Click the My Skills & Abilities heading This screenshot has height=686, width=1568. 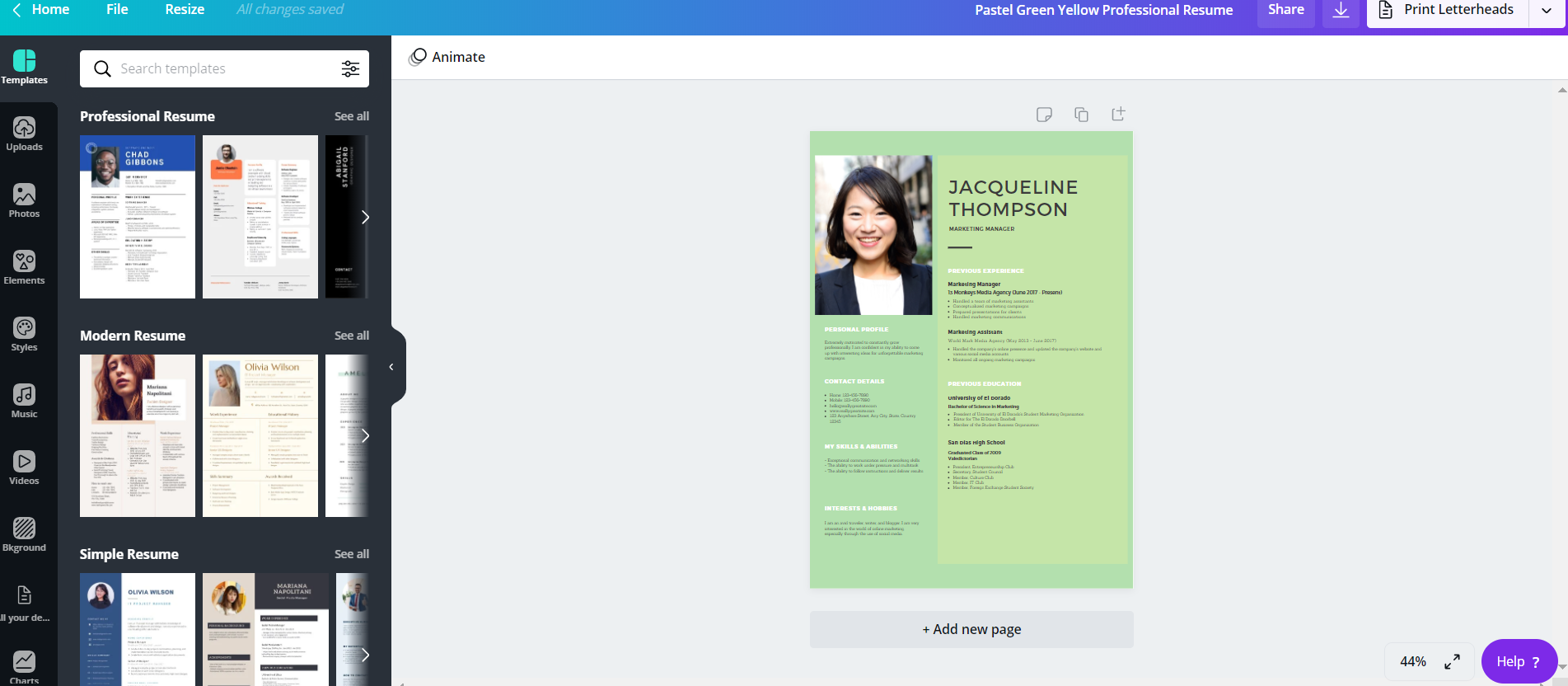[861, 446]
